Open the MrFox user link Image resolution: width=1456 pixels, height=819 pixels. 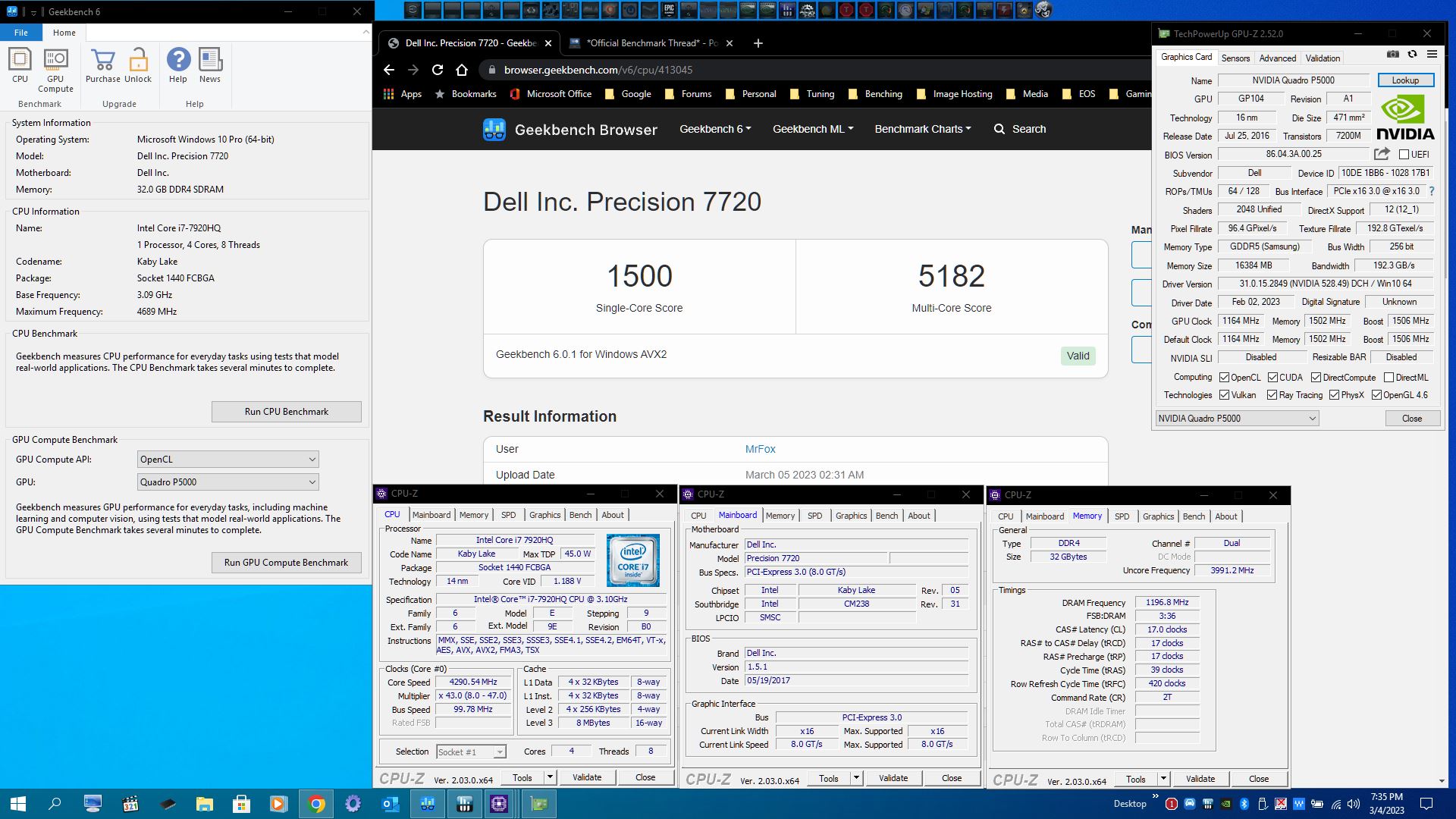coord(760,449)
